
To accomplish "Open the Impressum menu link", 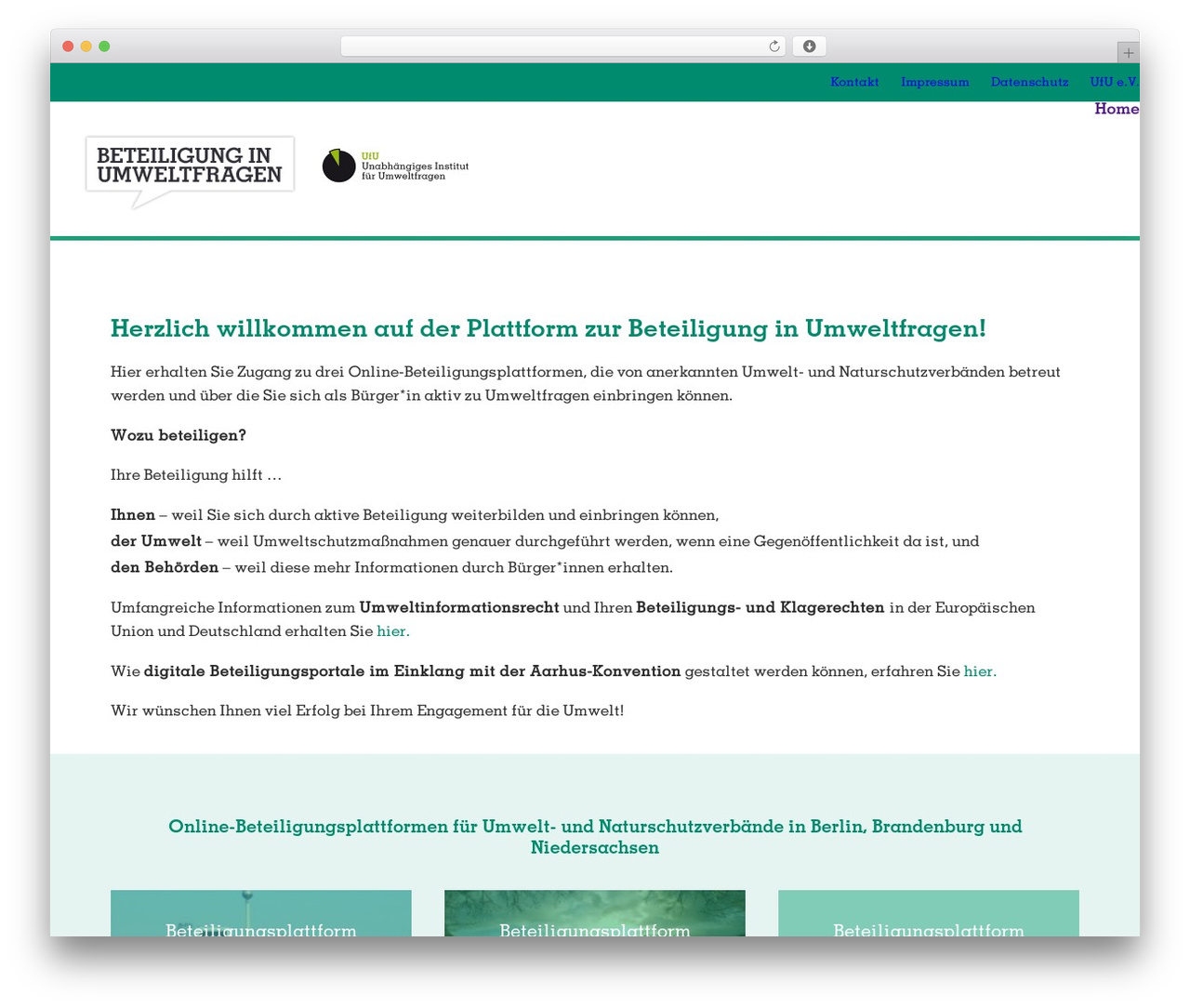I will click(x=934, y=82).
